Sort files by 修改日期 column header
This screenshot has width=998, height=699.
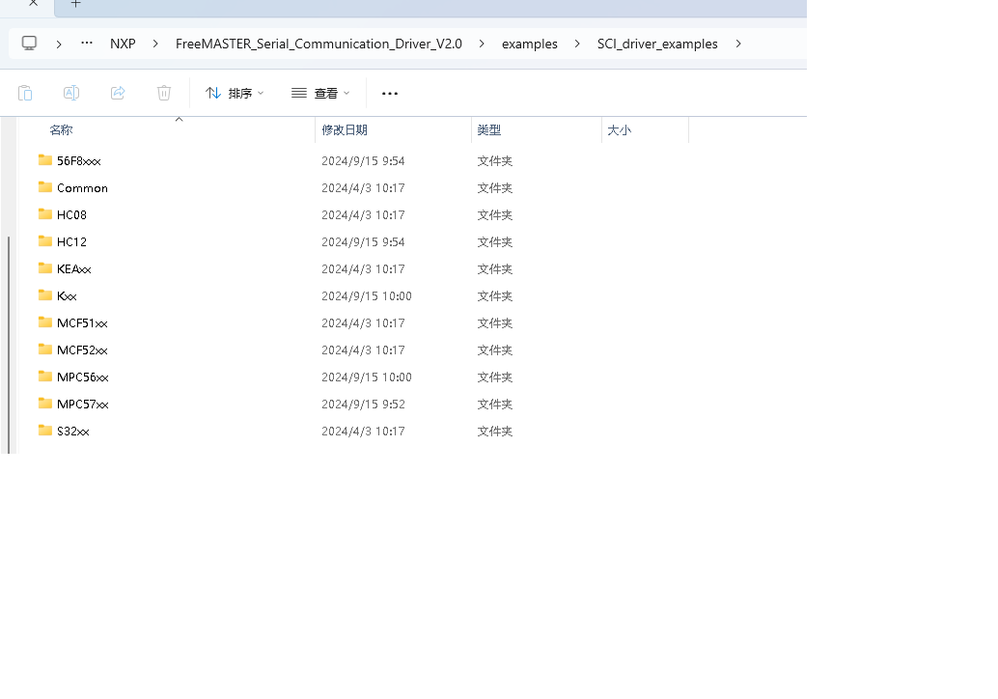(x=345, y=129)
